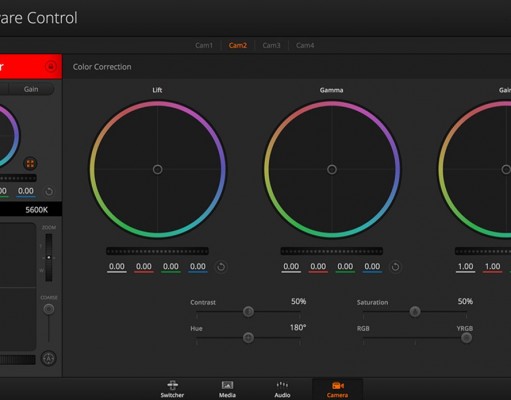Reset the Gamma color wheel values
511x400 pixels.
click(395, 267)
